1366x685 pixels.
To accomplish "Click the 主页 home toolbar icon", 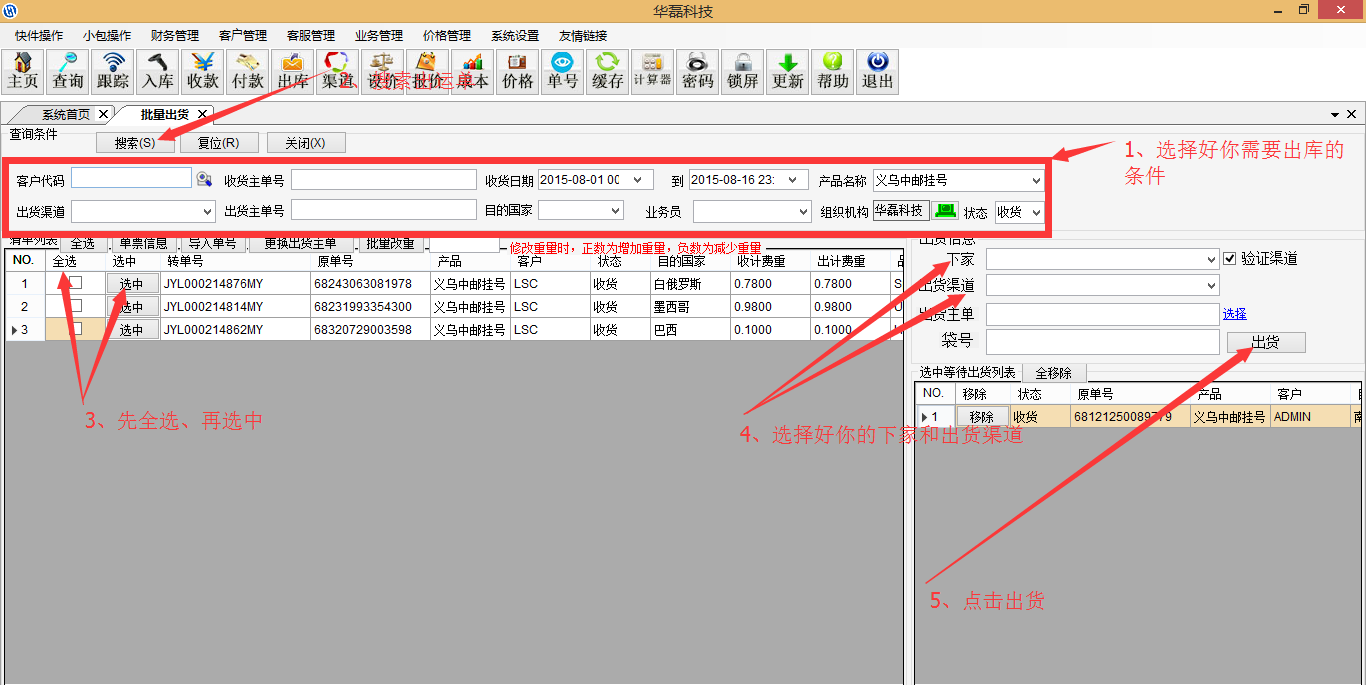I will pos(23,72).
